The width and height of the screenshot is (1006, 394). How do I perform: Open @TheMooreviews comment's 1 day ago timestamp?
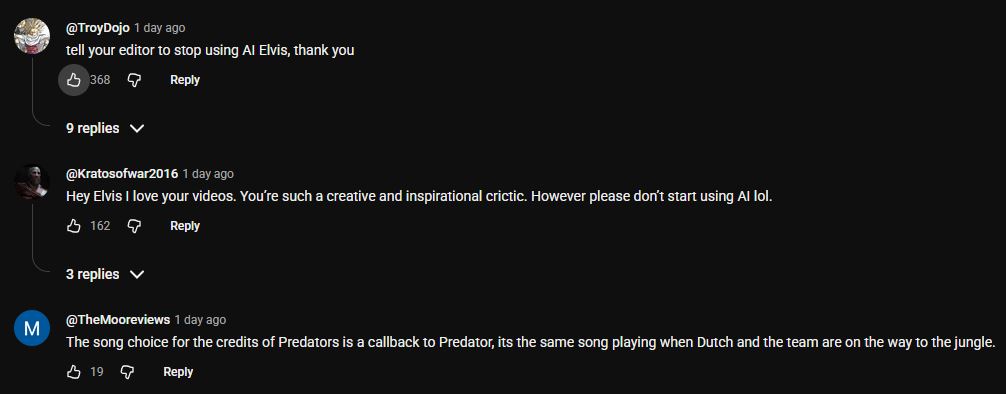[200, 319]
